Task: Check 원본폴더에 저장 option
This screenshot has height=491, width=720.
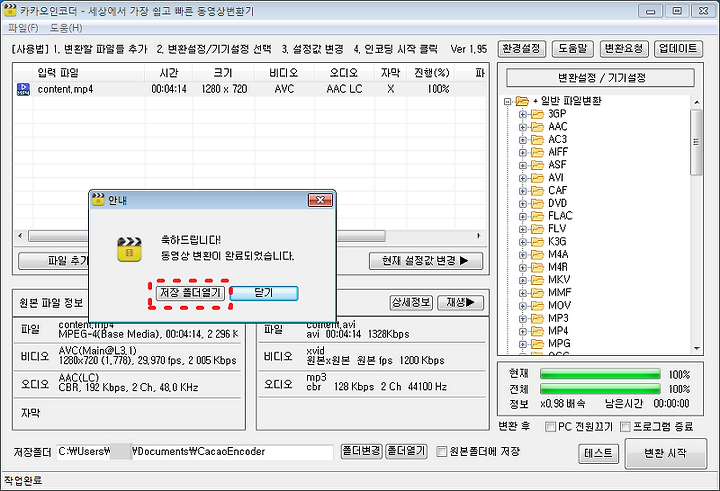Action: 441,451
